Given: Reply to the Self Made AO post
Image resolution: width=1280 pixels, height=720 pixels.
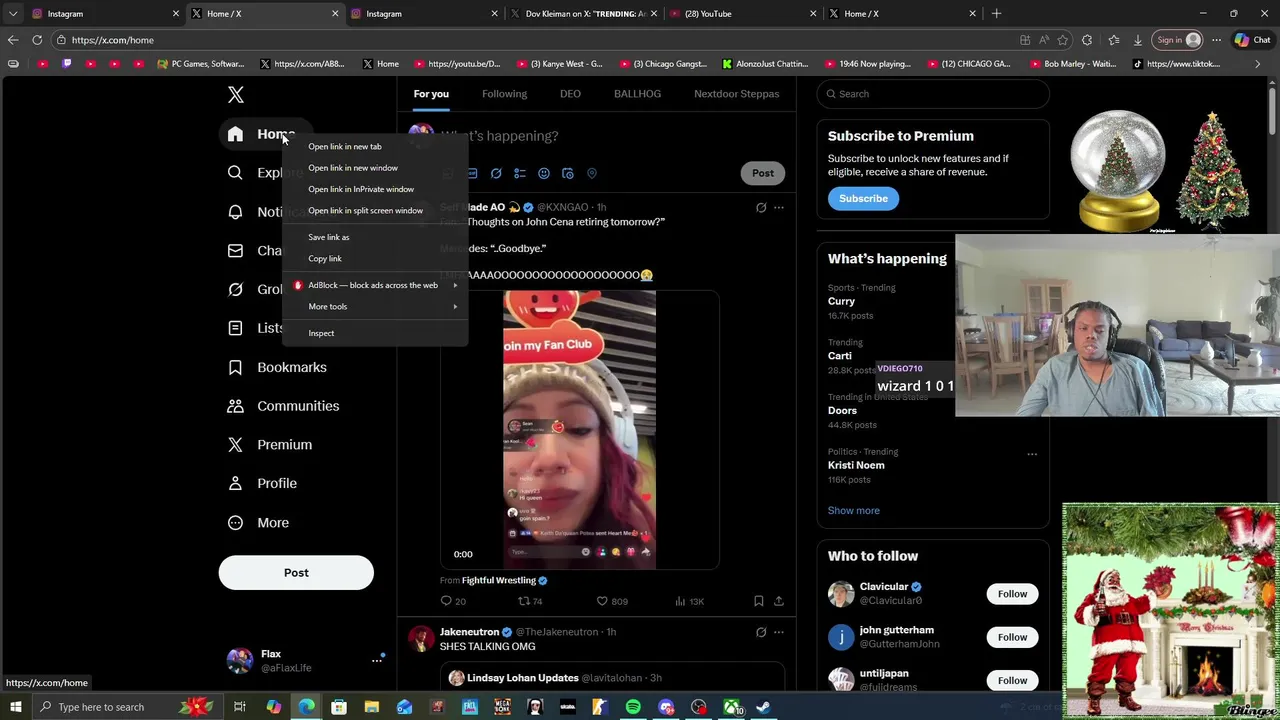Looking at the screenshot, I should [453, 601].
